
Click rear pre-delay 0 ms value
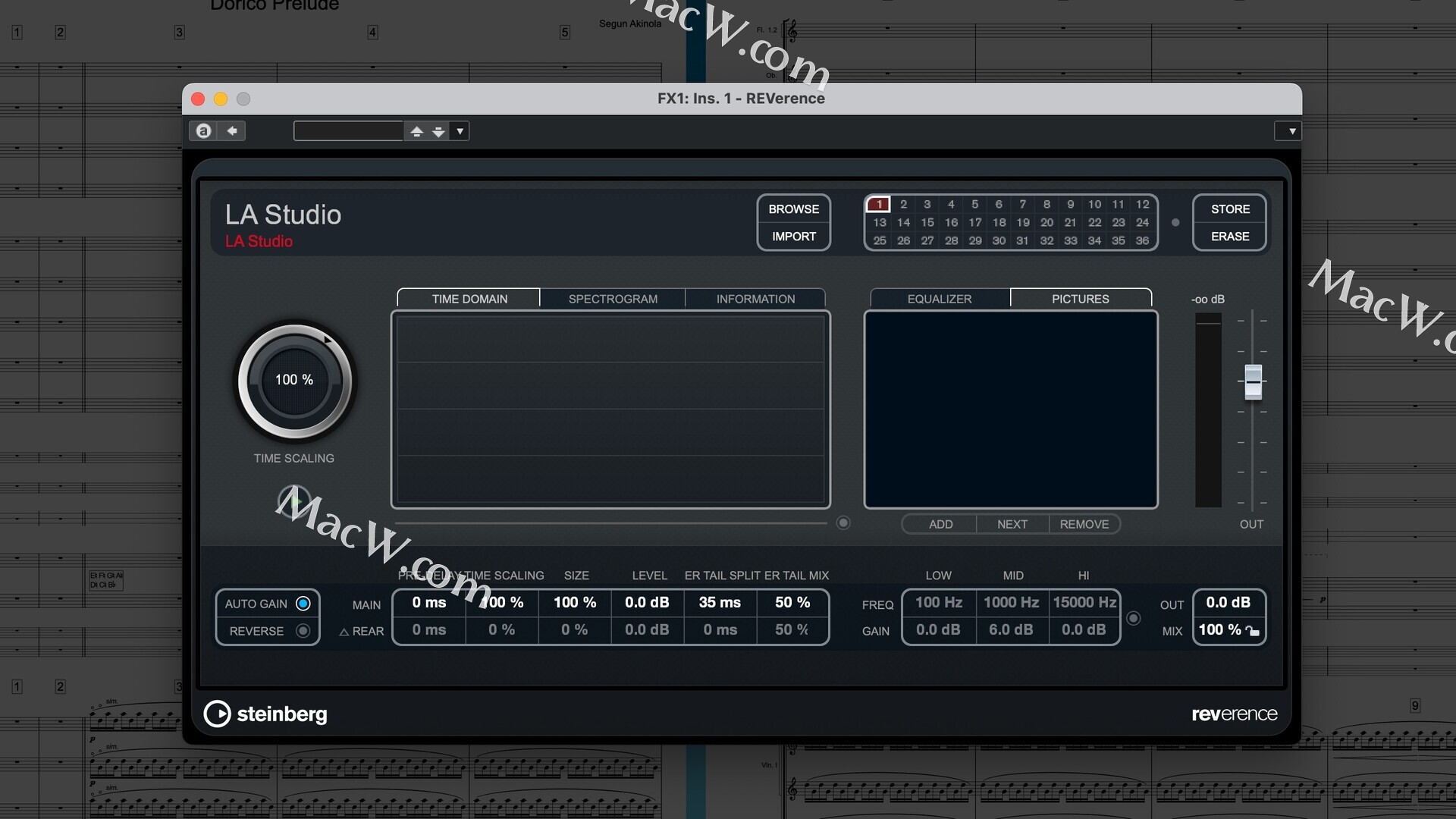[x=429, y=630]
